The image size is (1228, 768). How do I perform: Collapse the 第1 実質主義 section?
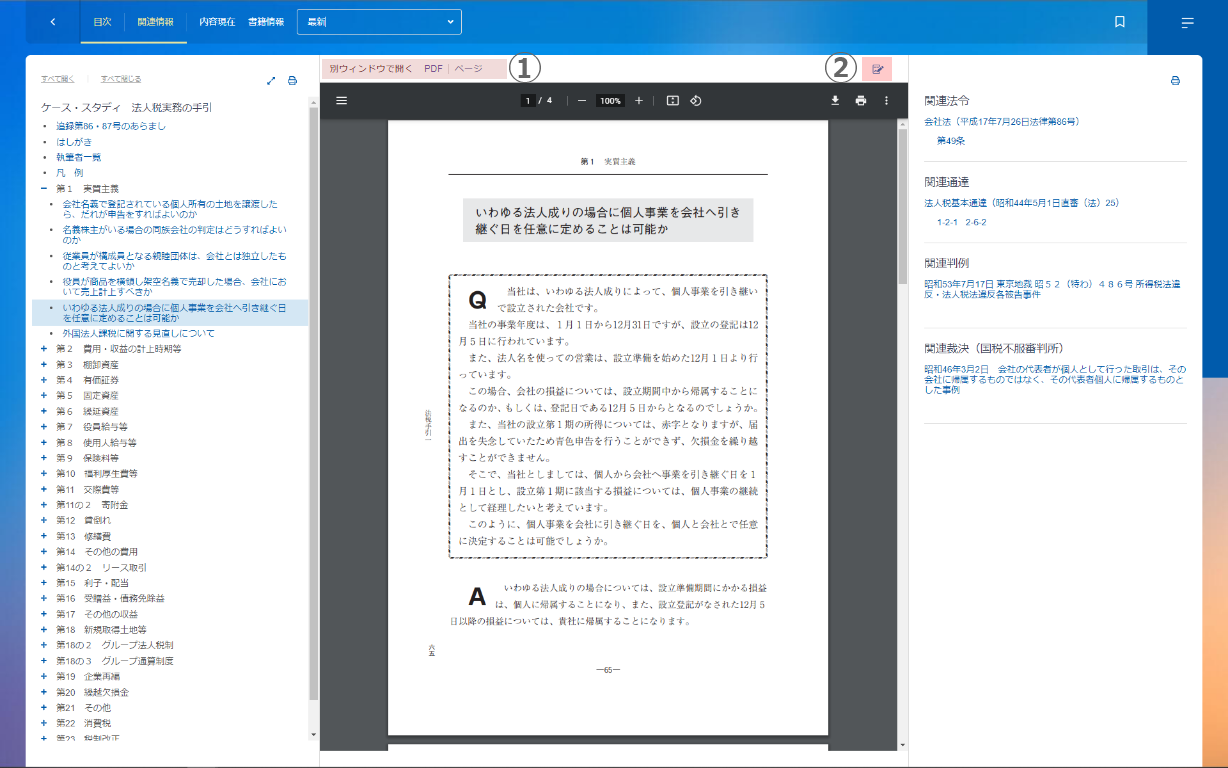click(x=44, y=188)
